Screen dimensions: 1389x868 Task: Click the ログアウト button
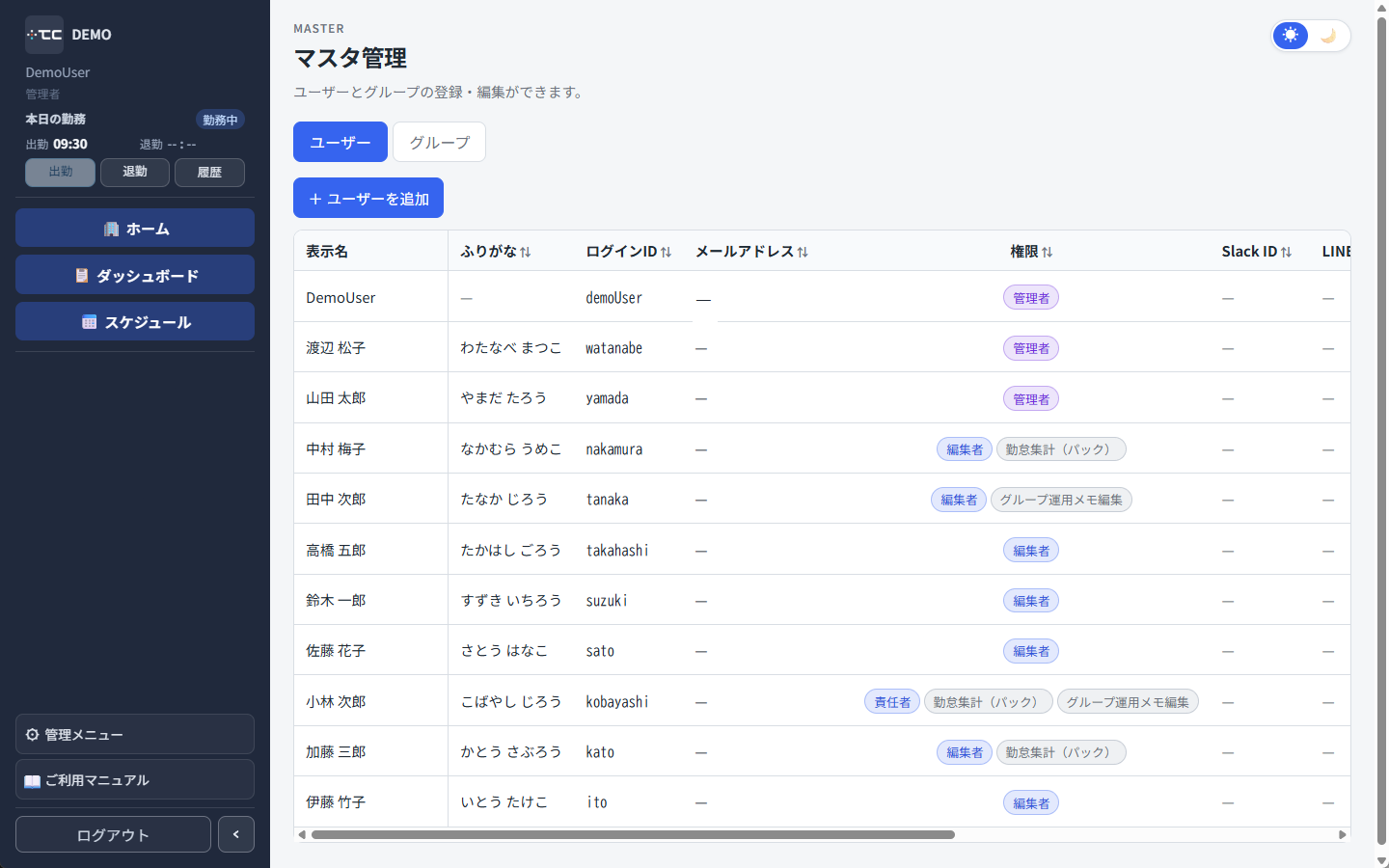pyautogui.click(x=113, y=834)
